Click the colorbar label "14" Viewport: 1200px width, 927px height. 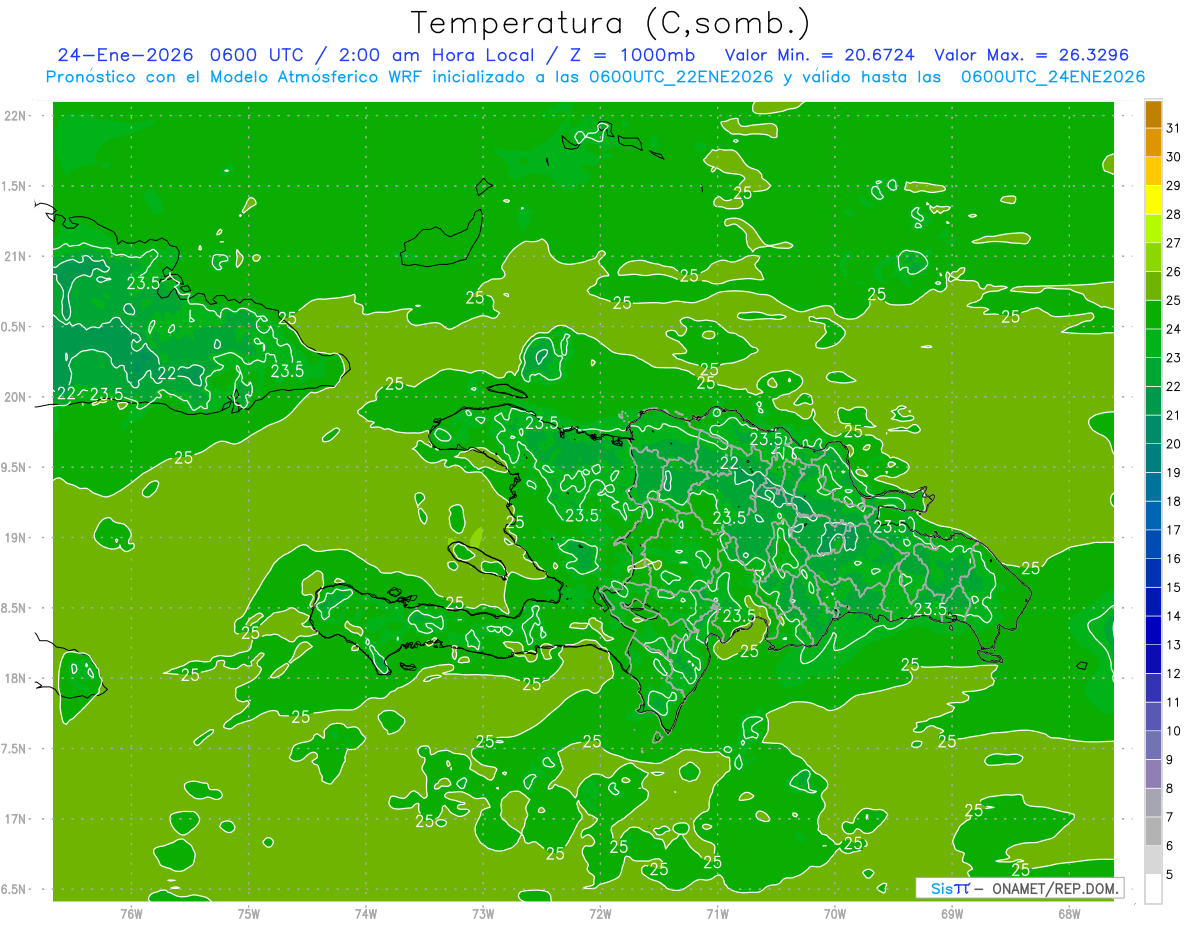[1173, 616]
